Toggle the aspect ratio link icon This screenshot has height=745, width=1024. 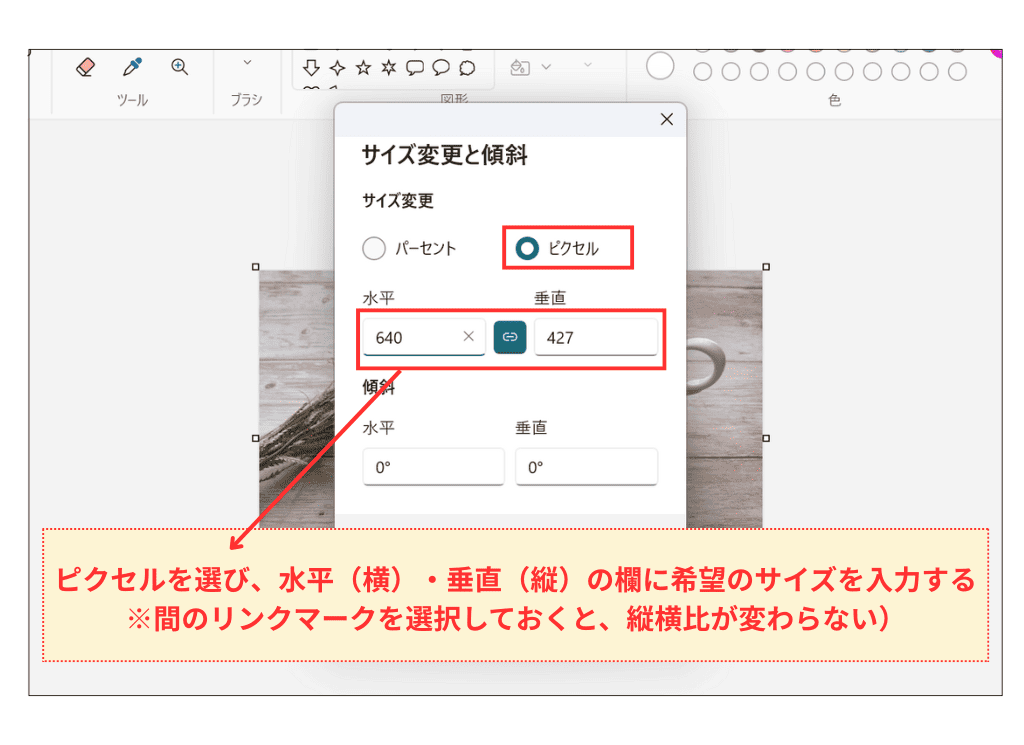pos(510,337)
